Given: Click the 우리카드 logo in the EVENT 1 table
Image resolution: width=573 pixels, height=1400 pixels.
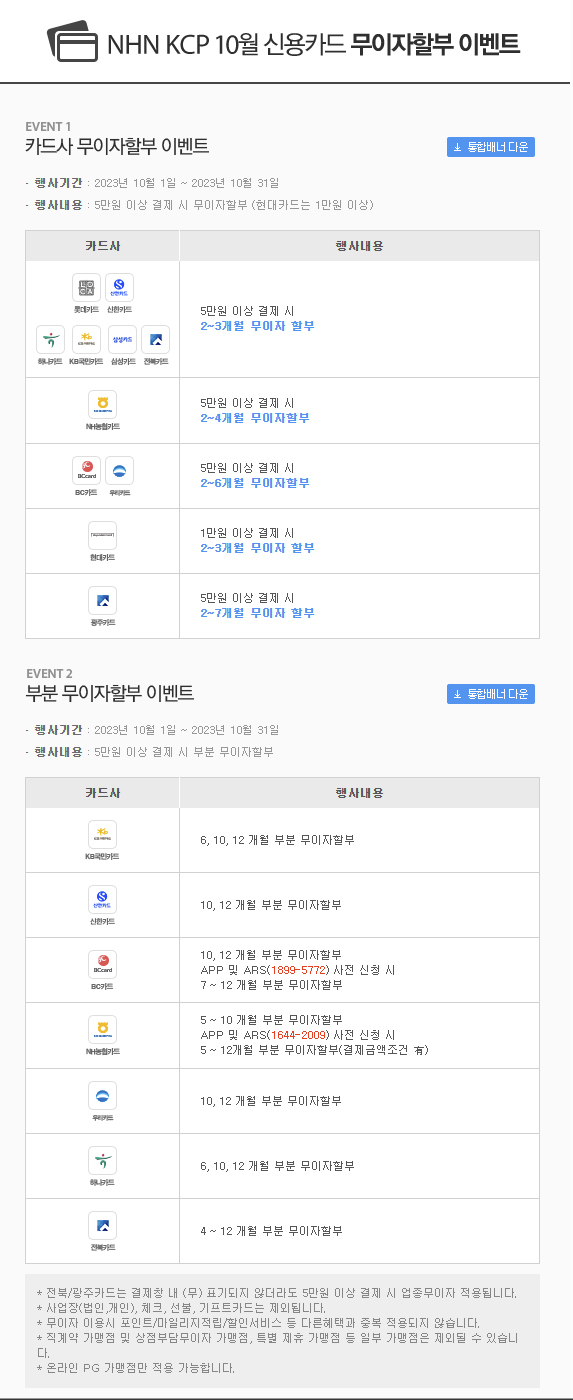Looking at the screenshot, I should [x=119, y=471].
